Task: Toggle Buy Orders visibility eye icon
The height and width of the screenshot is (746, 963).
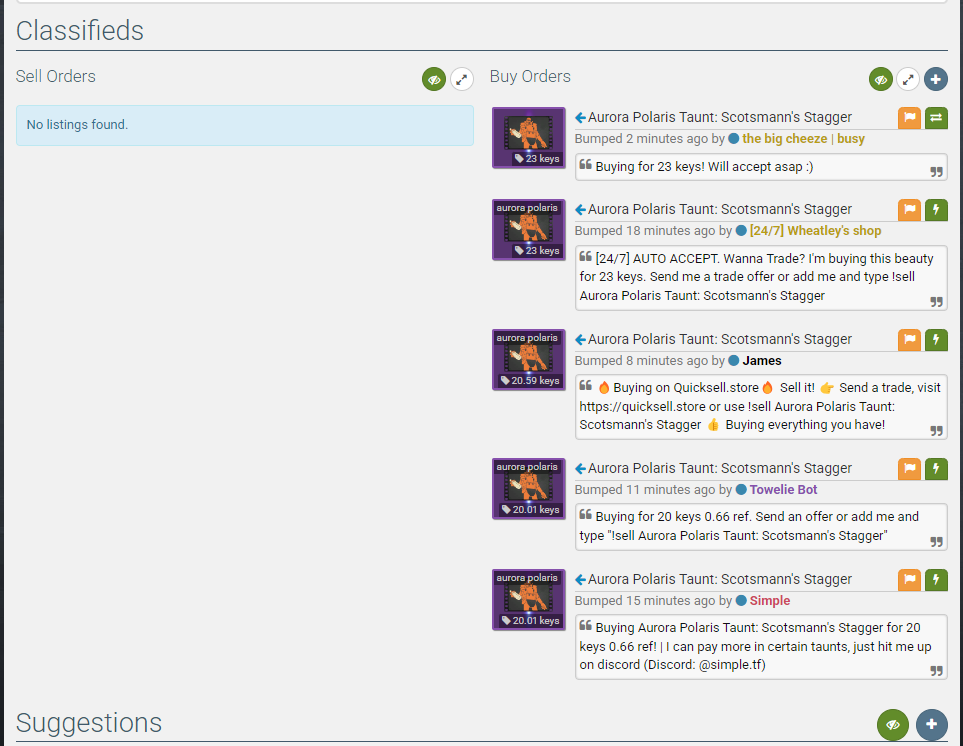Action: point(881,79)
